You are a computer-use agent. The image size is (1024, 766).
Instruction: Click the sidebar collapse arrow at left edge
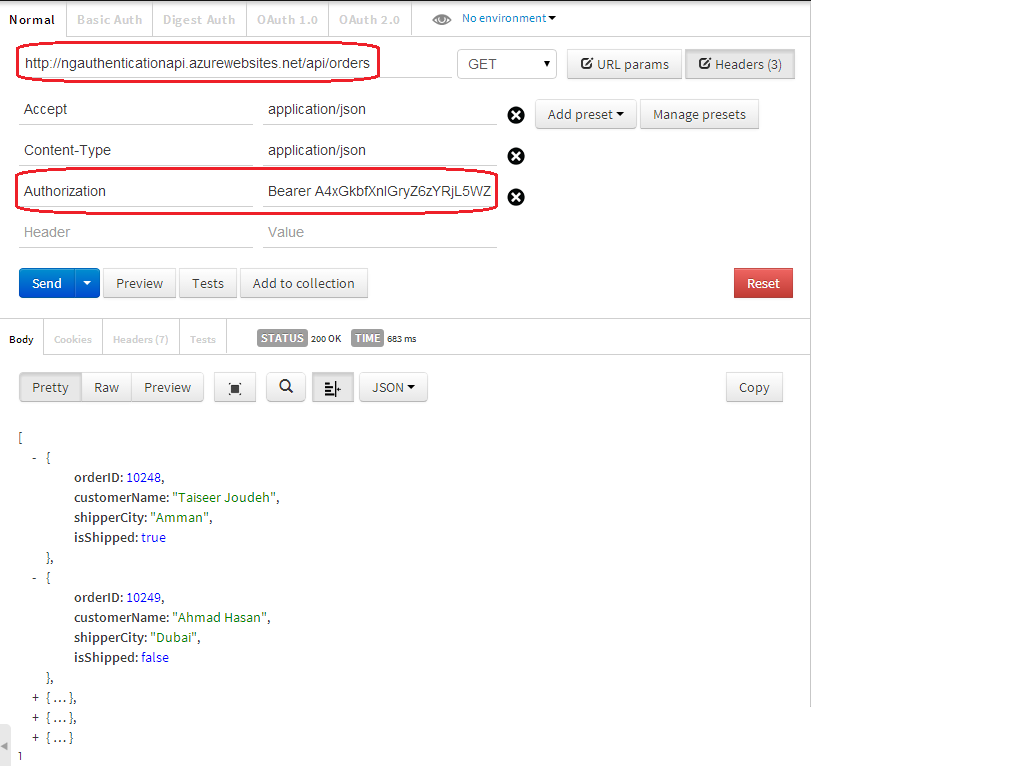click(5, 745)
